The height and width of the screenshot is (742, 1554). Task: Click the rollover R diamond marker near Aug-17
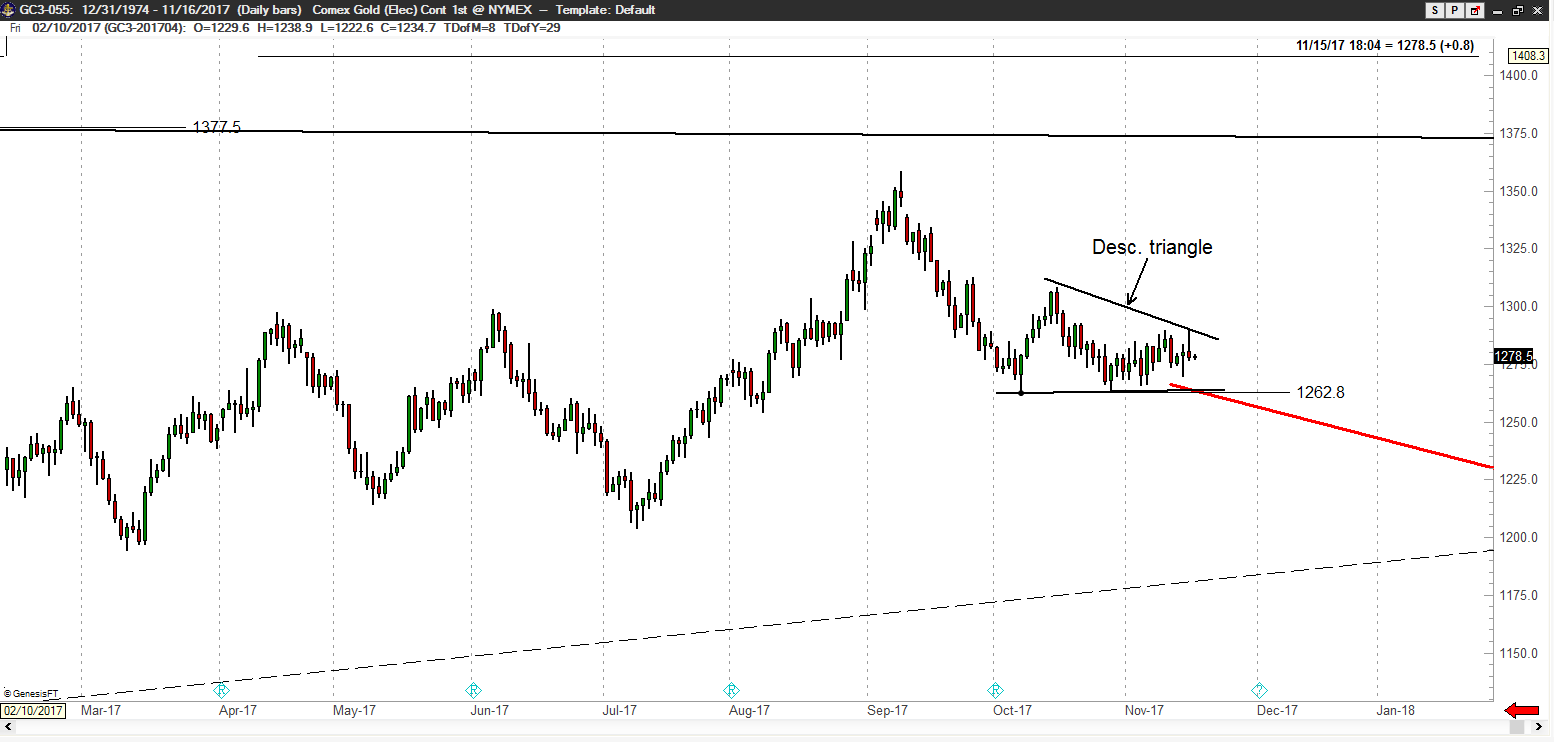[731, 690]
